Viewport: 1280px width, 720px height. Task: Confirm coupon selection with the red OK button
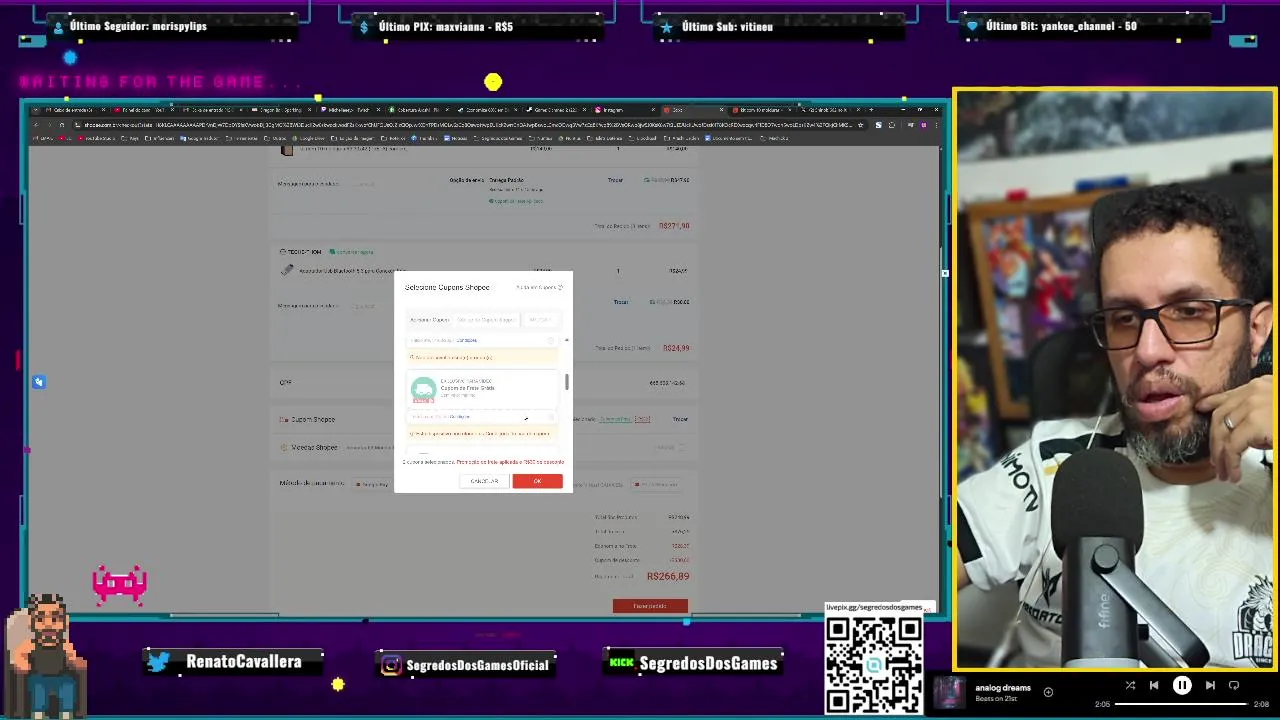(537, 481)
